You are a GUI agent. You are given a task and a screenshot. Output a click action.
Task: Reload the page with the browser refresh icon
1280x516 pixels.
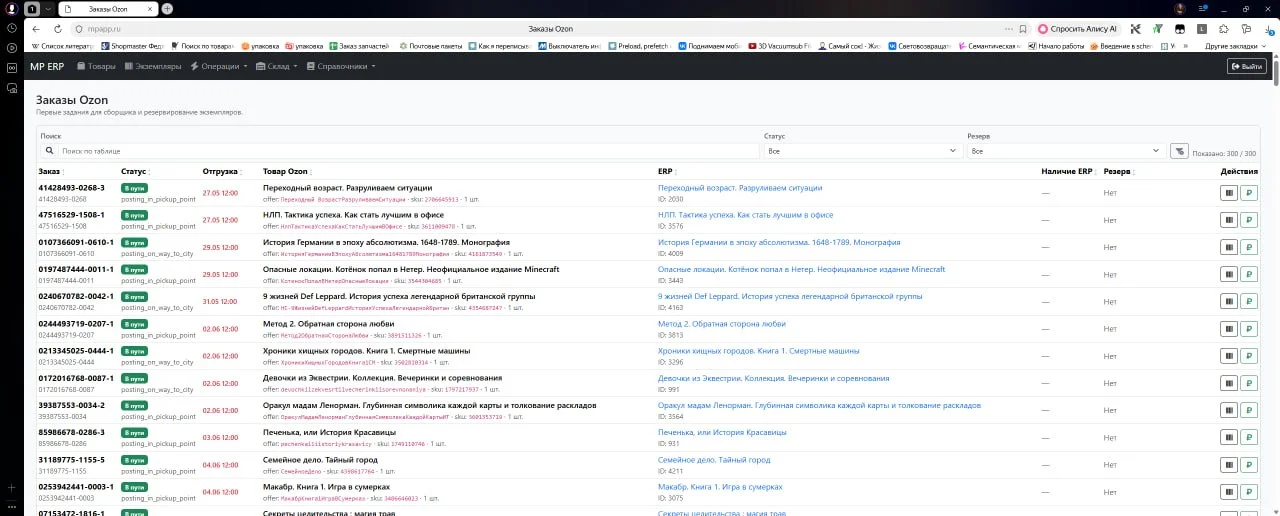point(56,29)
